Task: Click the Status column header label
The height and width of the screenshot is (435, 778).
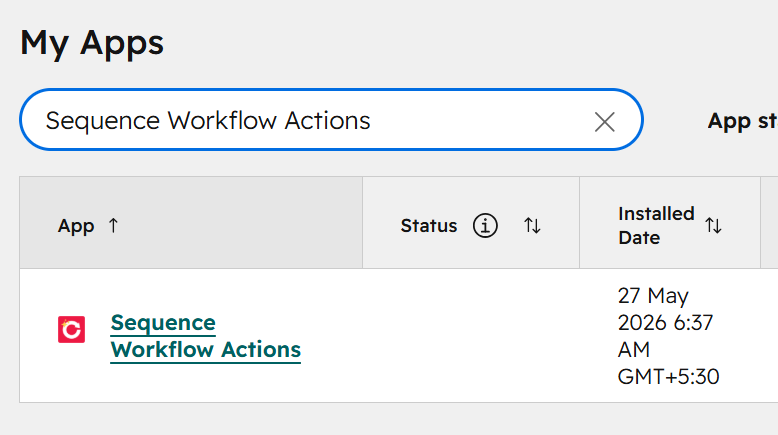Action: (429, 226)
